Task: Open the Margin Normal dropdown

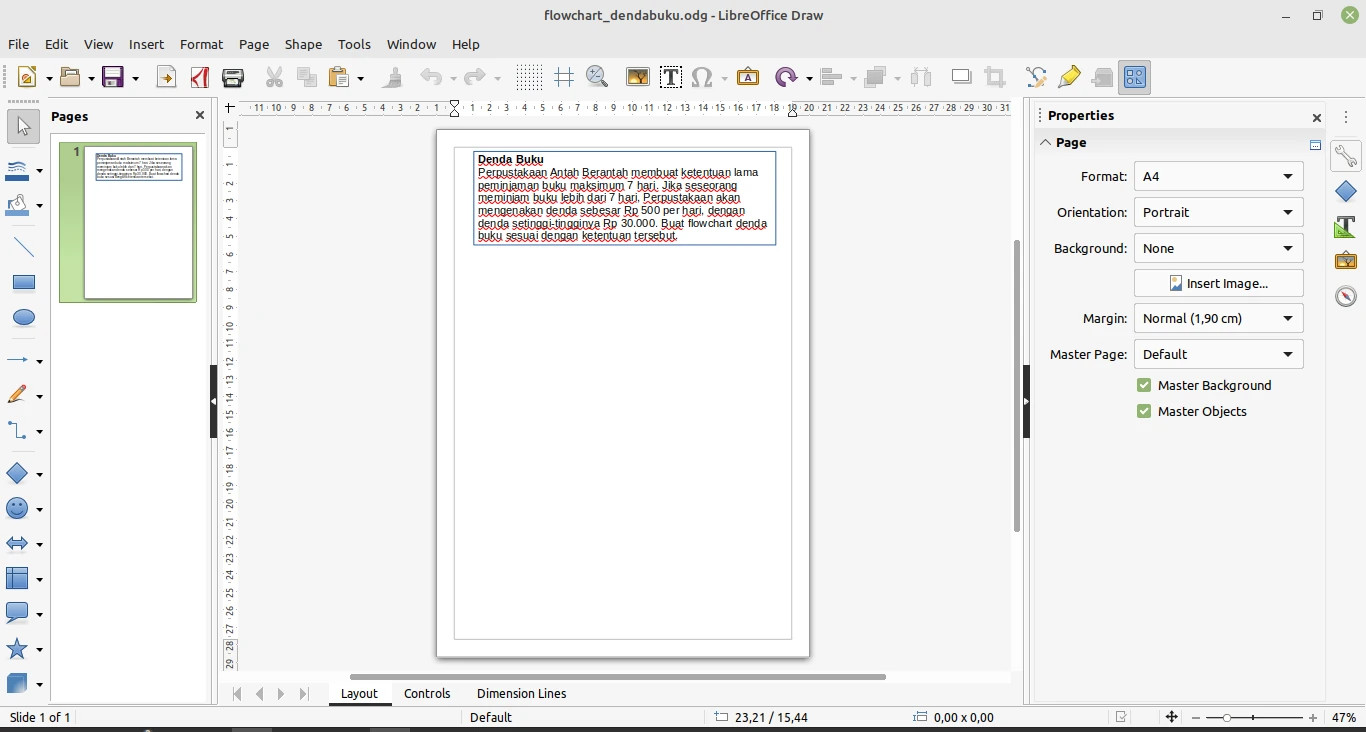Action: tap(1219, 318)
